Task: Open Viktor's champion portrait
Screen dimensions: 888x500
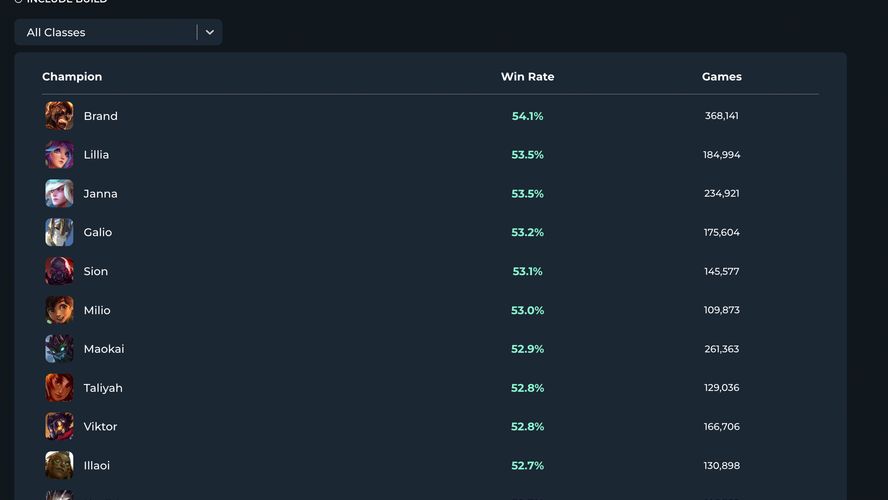Action: tap(59, 426)
